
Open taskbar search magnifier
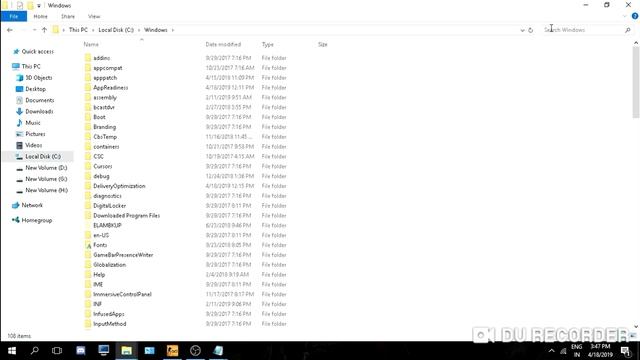(x=35, y=351)
